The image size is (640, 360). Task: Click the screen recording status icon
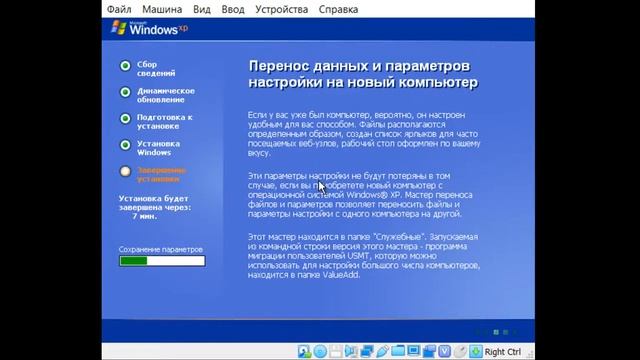[x=429, y=351]
